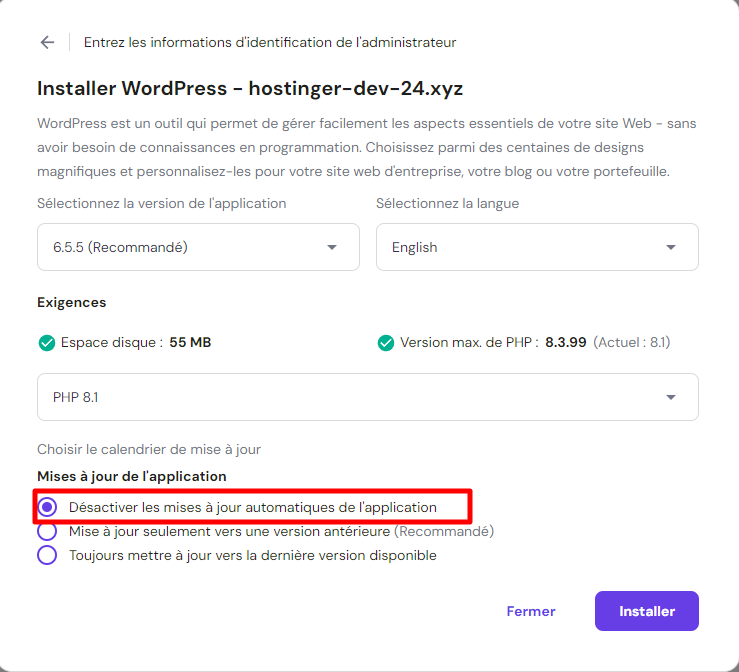Click the Fermer button
The image size is (739, 672).
pyautogui.click(x=531, y=611)
